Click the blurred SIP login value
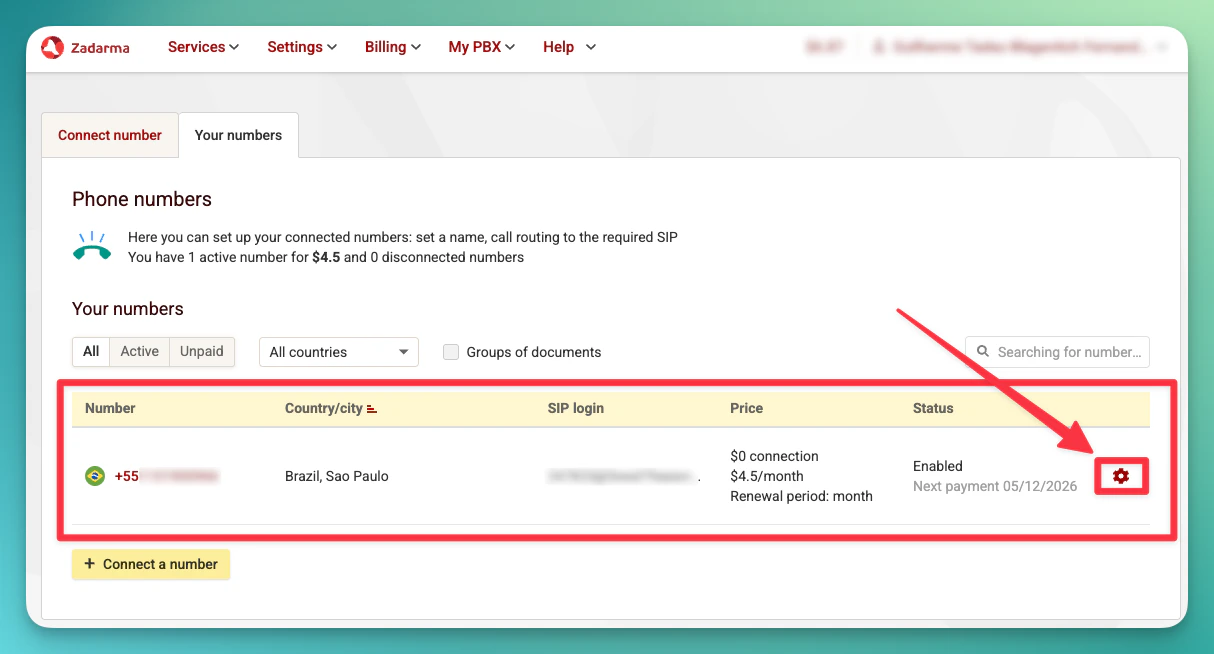Viewport: 1214px width, 654px height. pos(620,477)
